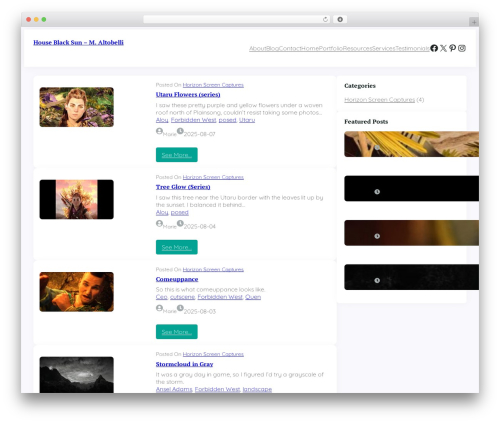The image size is (500, 423).
Task: Open the Comeuppance post thumbnail
Action: (x=77, y=292)
